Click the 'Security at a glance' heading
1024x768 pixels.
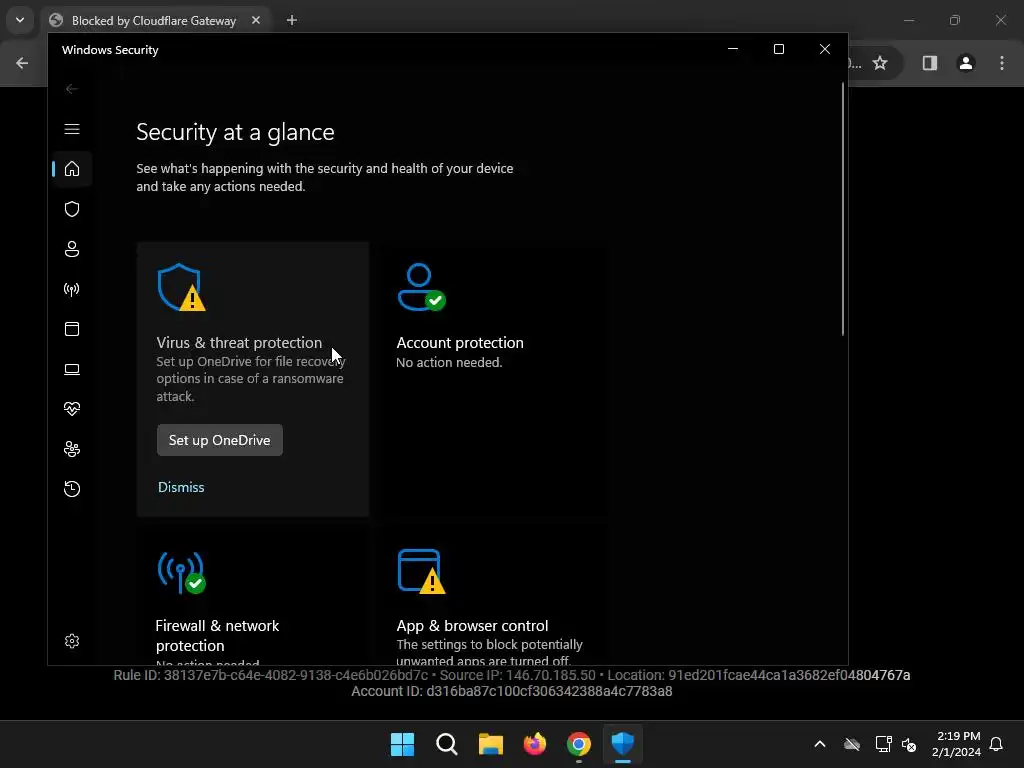235,133
